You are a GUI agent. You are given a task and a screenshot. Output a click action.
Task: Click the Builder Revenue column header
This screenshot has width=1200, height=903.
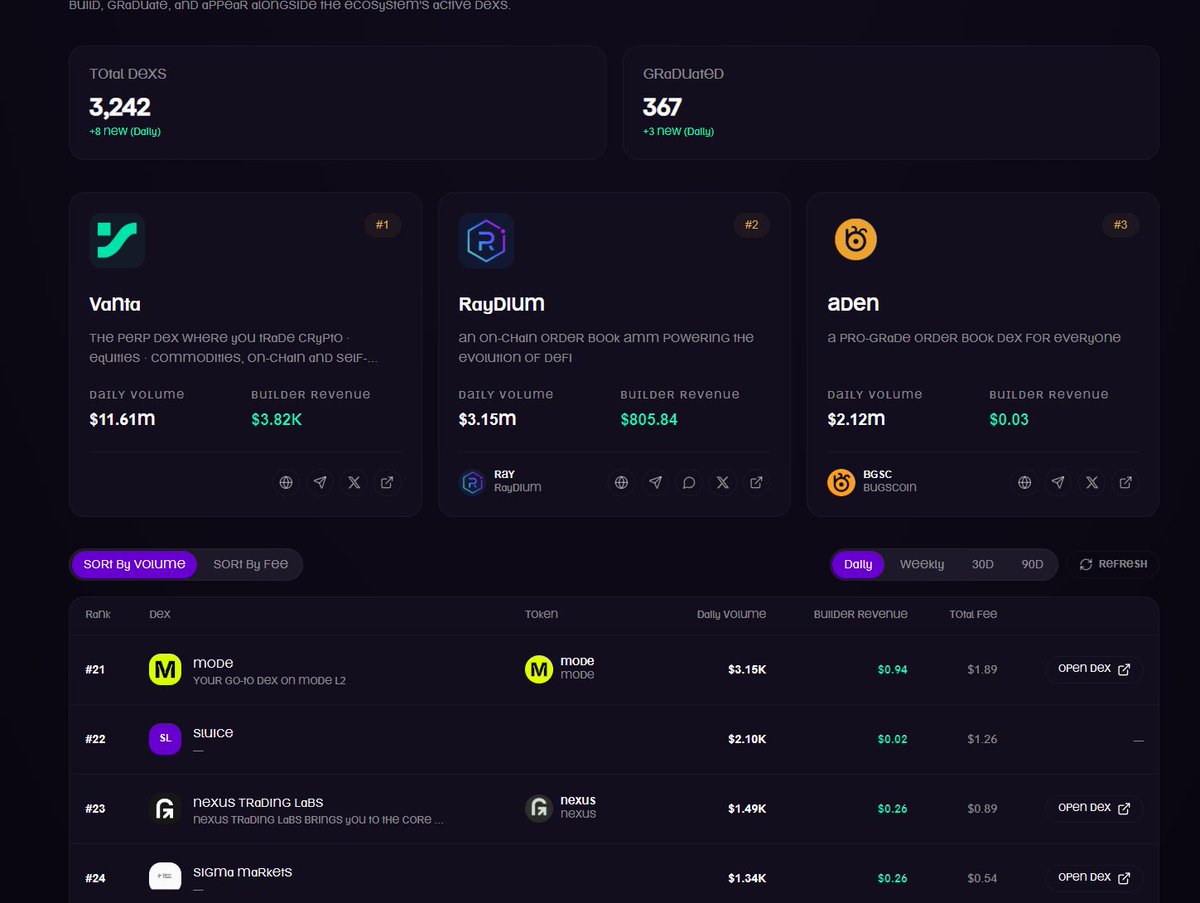point(861,614)
